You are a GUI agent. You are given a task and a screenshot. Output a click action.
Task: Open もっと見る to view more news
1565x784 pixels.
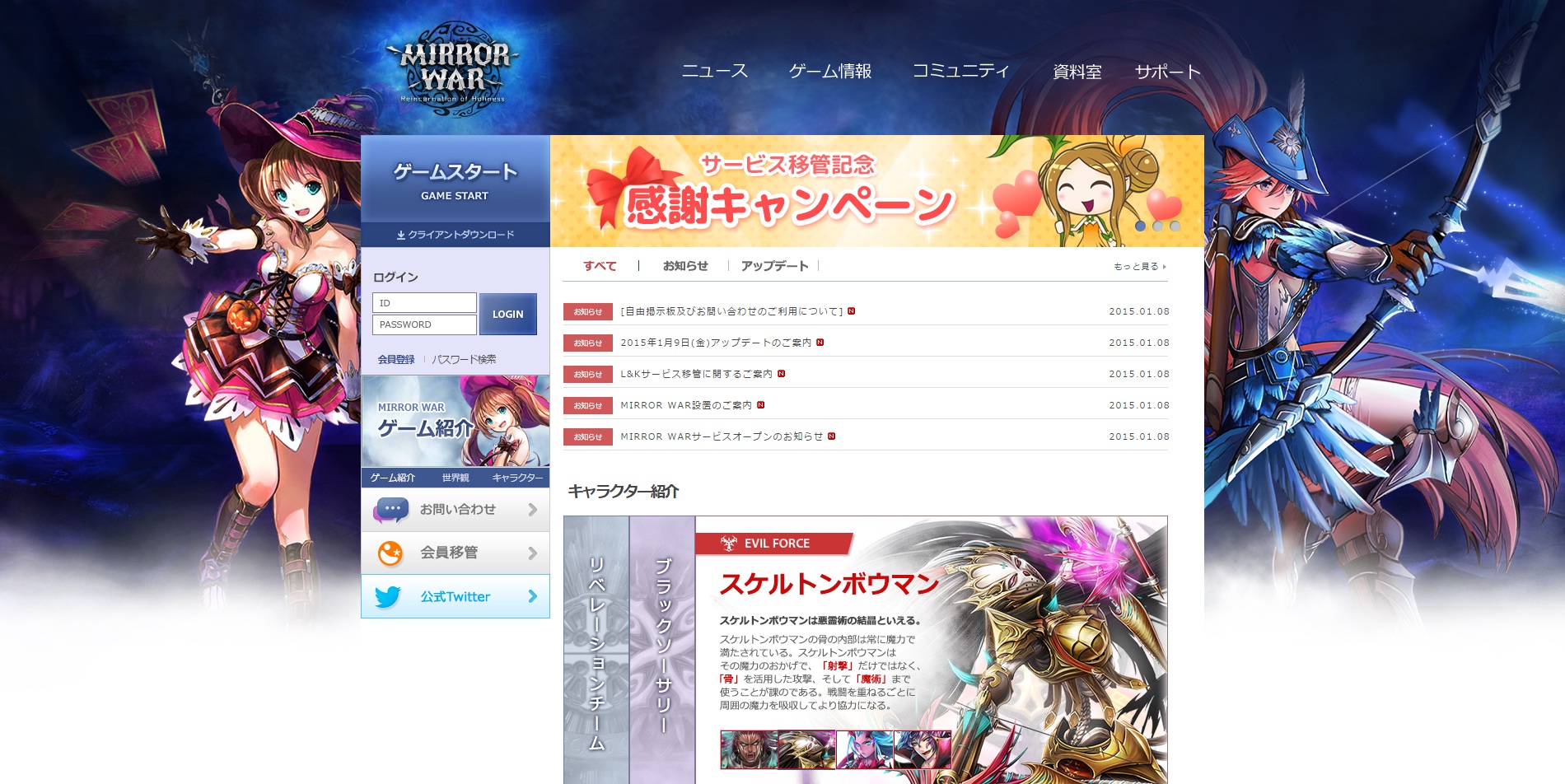[1139, 267]
